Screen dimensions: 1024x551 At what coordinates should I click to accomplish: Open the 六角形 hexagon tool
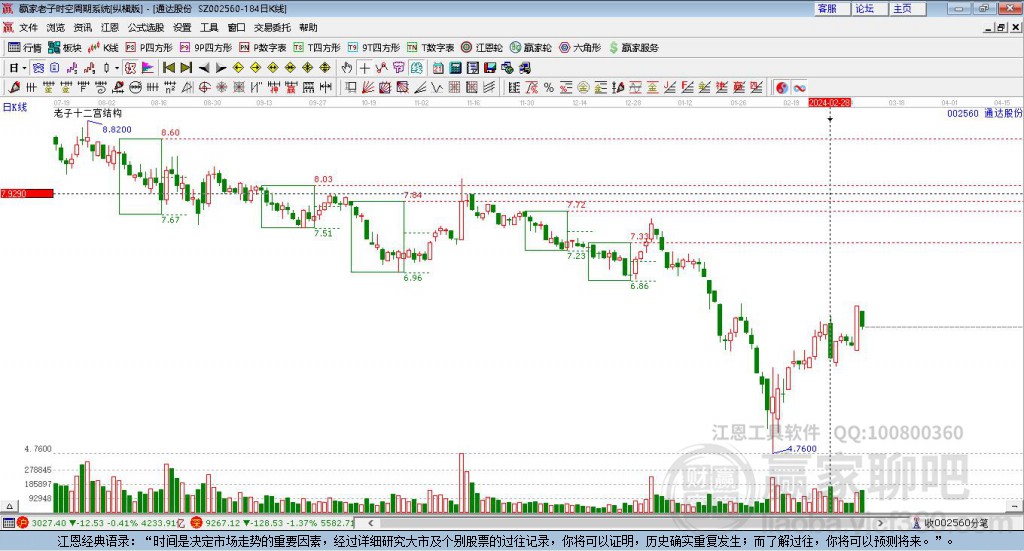[580, 48]
